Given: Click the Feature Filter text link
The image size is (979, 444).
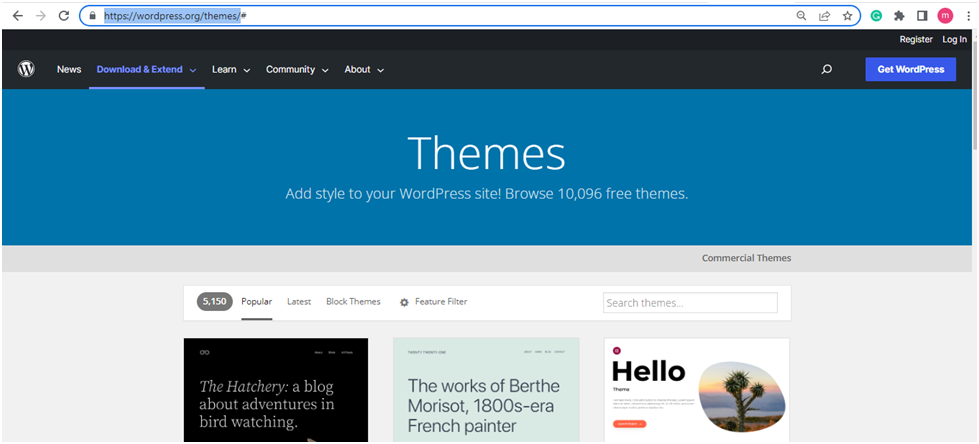Looking at the screenshot, I should [441, 302].
